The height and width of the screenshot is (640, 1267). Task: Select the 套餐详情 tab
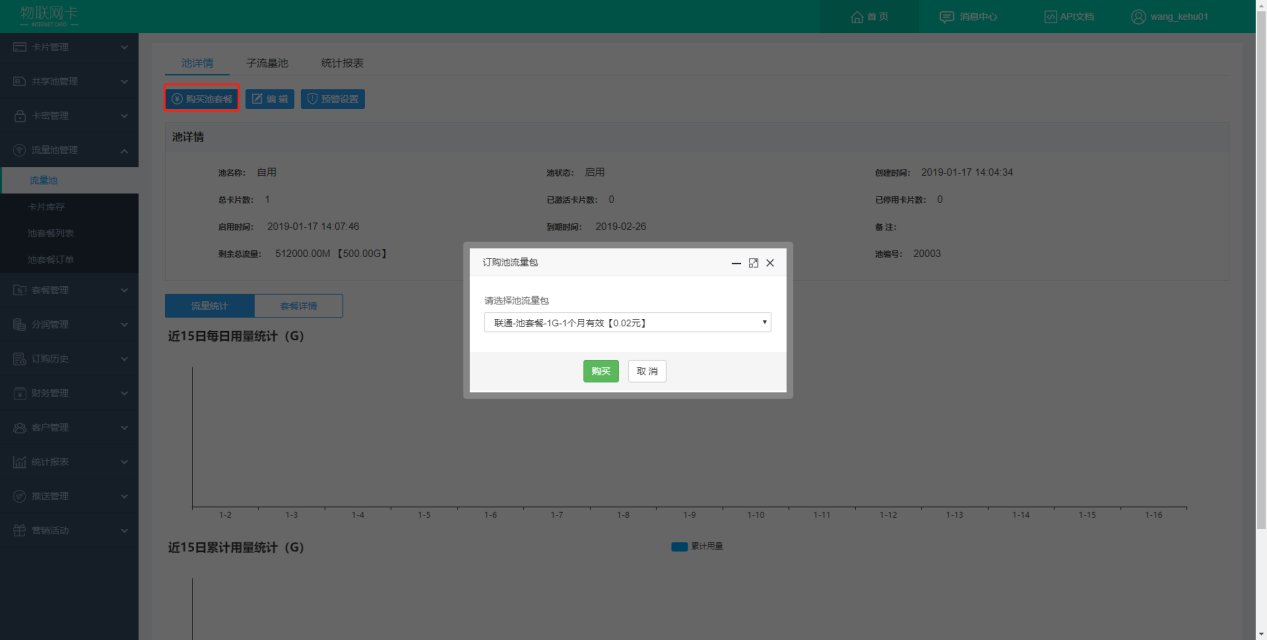pyautogui.click(x=298, y=306)
